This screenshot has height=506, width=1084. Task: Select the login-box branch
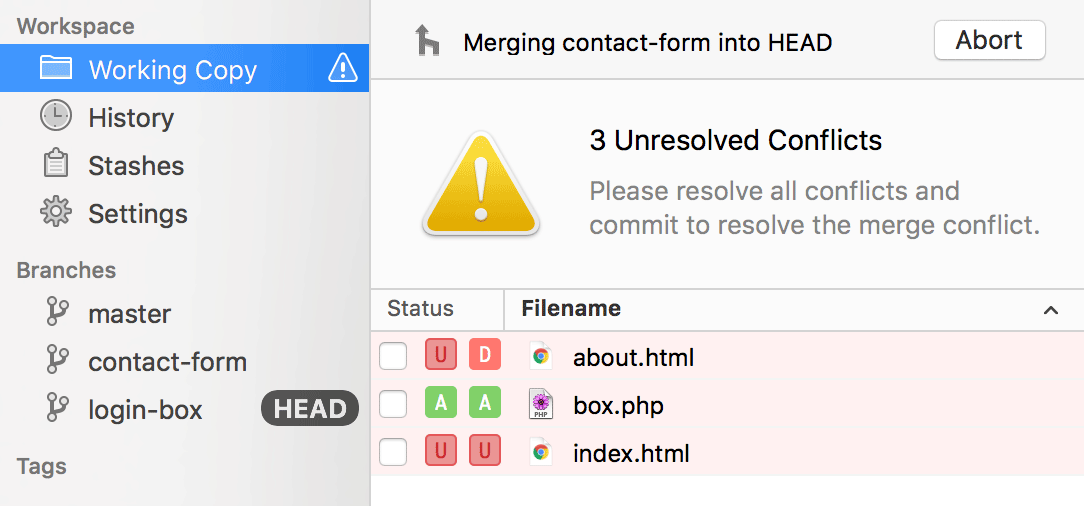click(145, 410)
